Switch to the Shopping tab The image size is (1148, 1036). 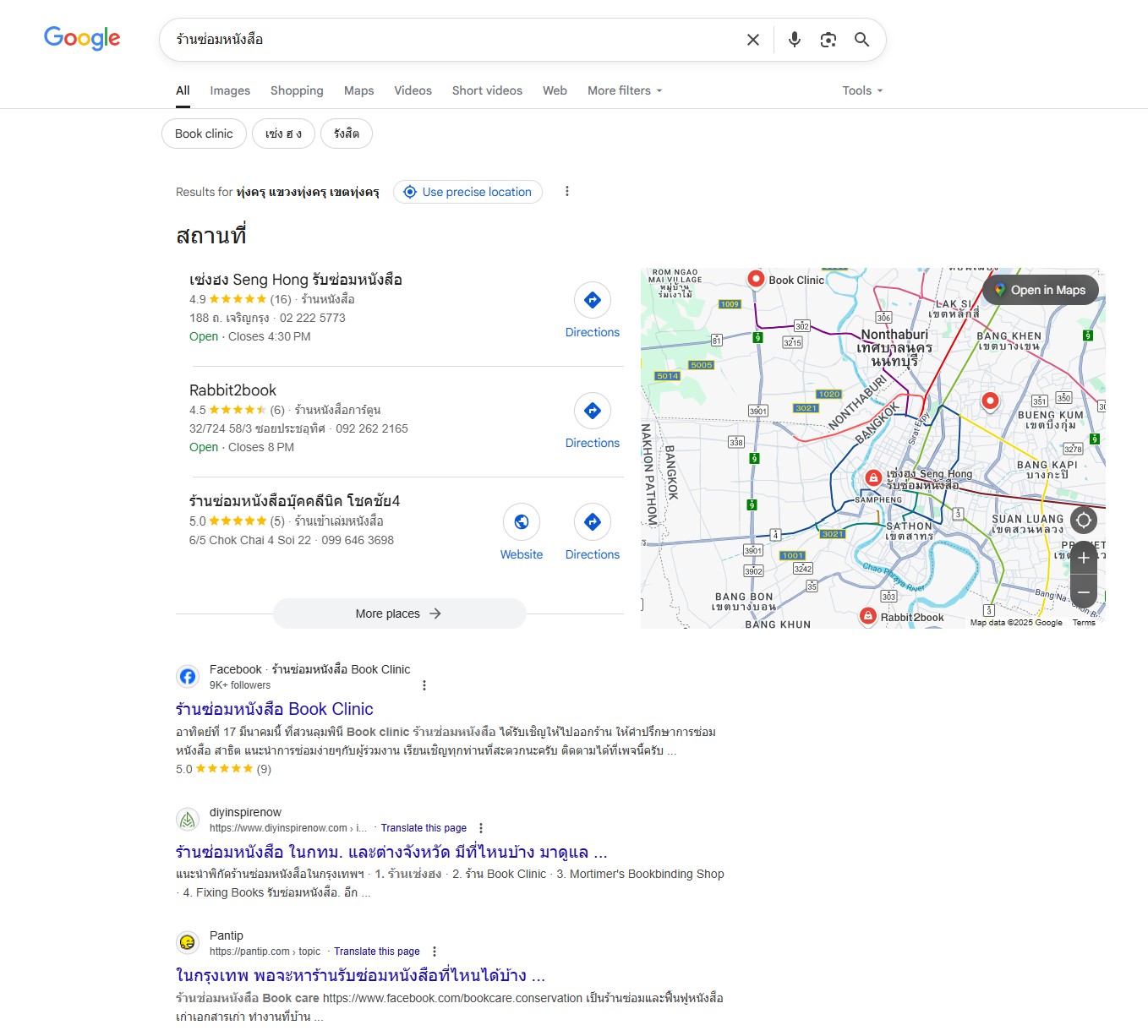point(297,90)
